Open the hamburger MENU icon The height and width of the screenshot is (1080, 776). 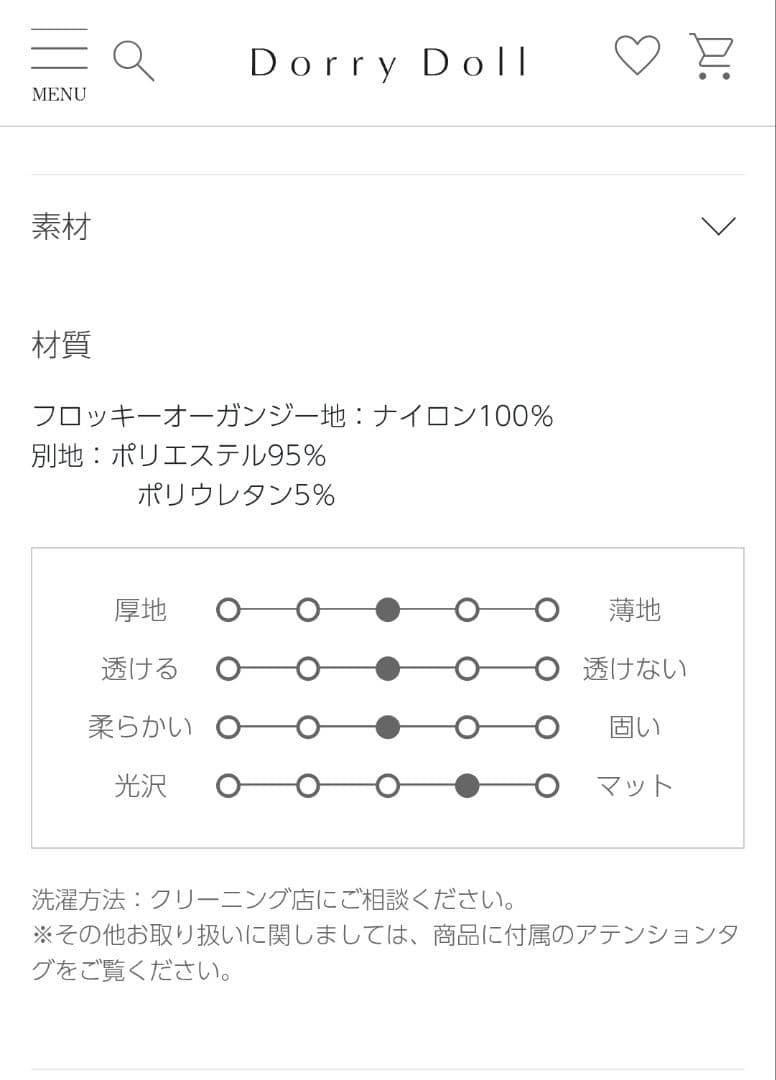[x=59, y=50]
